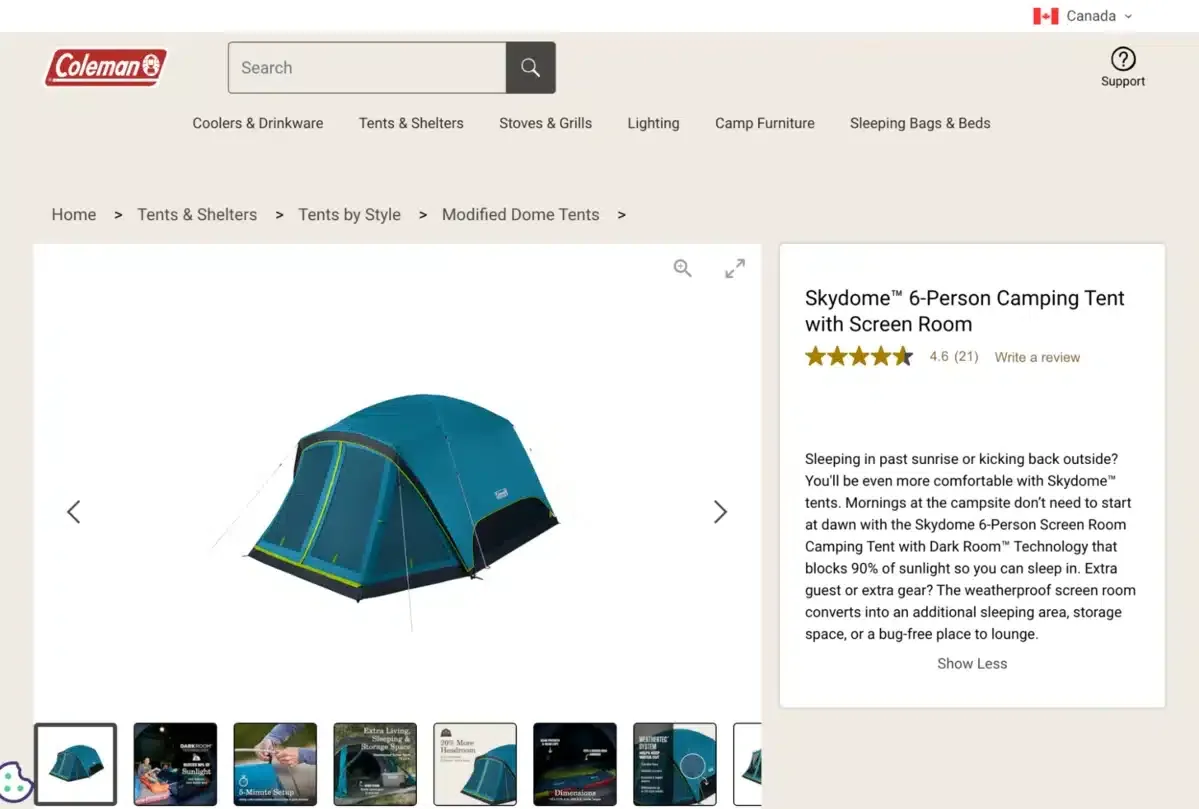Zoom the product image with the magnifier icon
This screenshot has height=809, width=1199.
click(683, 268)
